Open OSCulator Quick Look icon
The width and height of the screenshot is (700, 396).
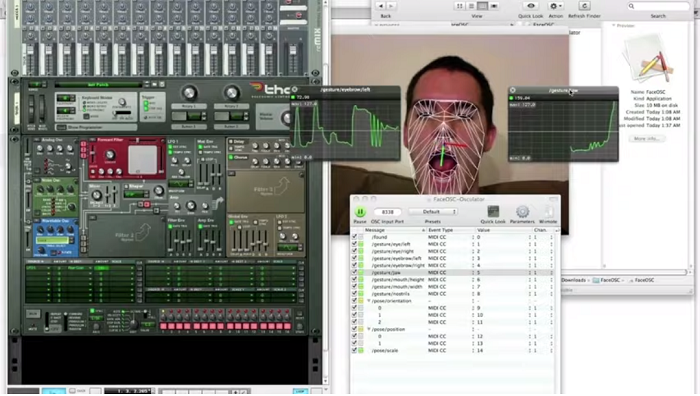pos(493,211)
